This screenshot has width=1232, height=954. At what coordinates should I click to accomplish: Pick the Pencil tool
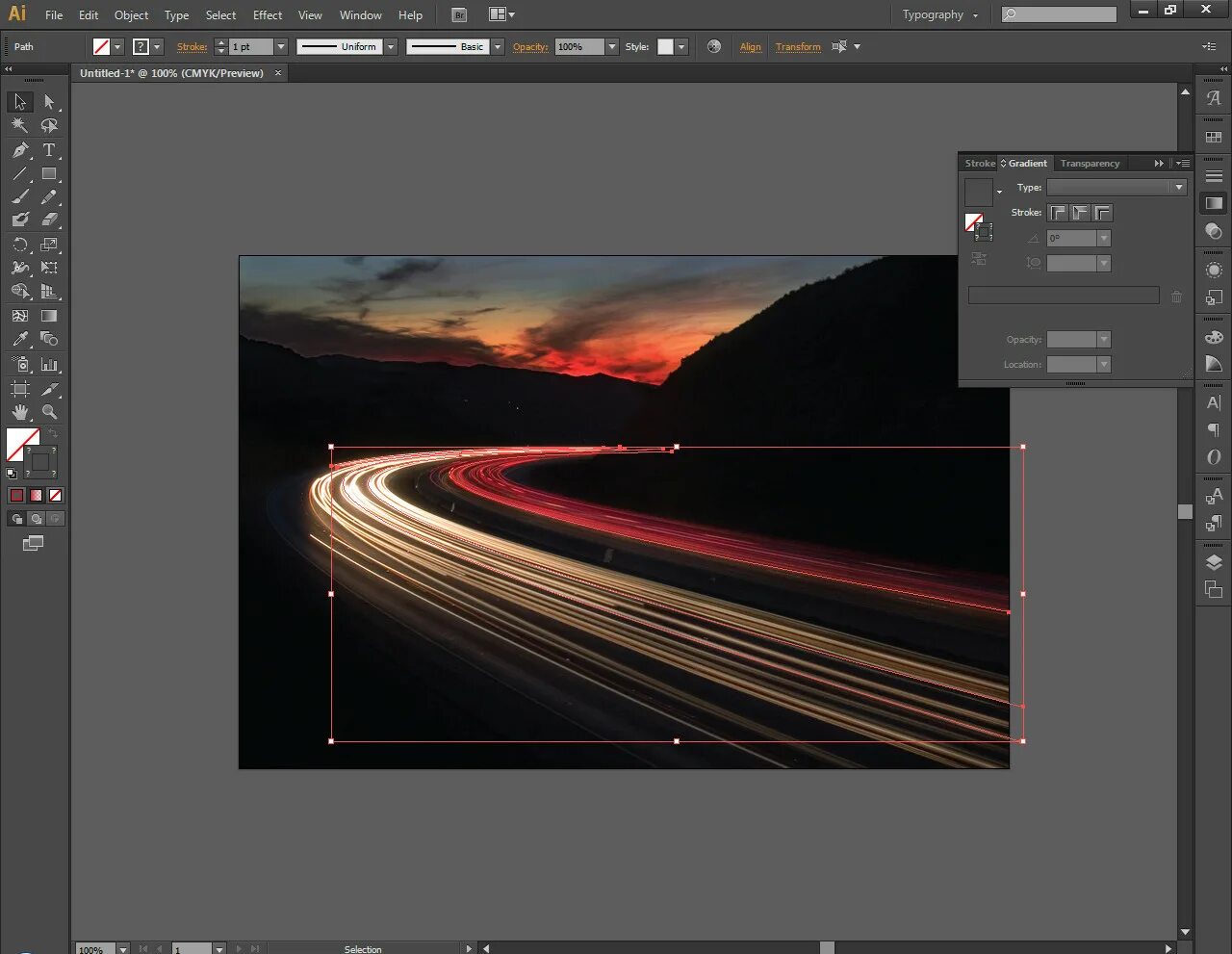click(49, 196)
